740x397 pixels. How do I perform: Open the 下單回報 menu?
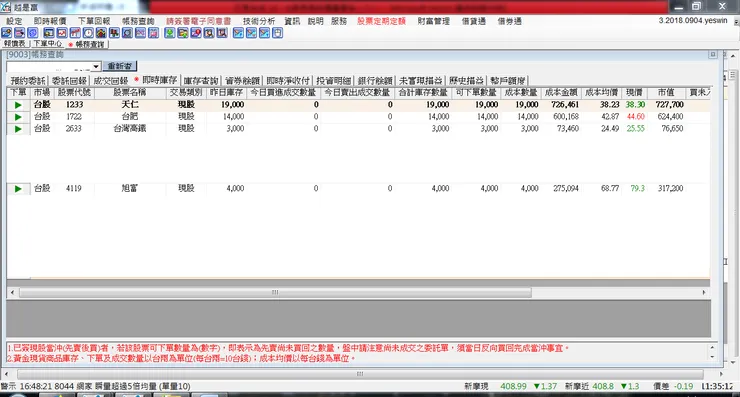click(x=94, y=21)
